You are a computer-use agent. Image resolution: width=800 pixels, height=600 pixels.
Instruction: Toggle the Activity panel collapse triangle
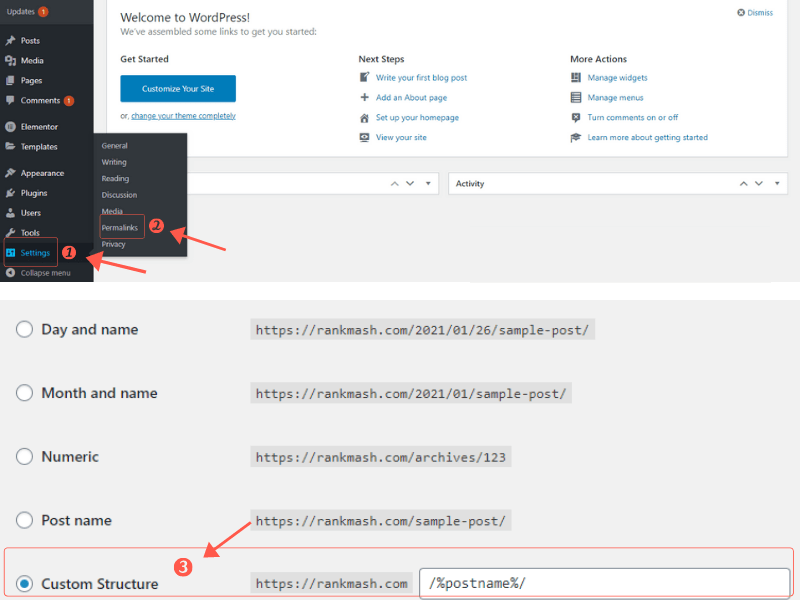pos(777,184)
